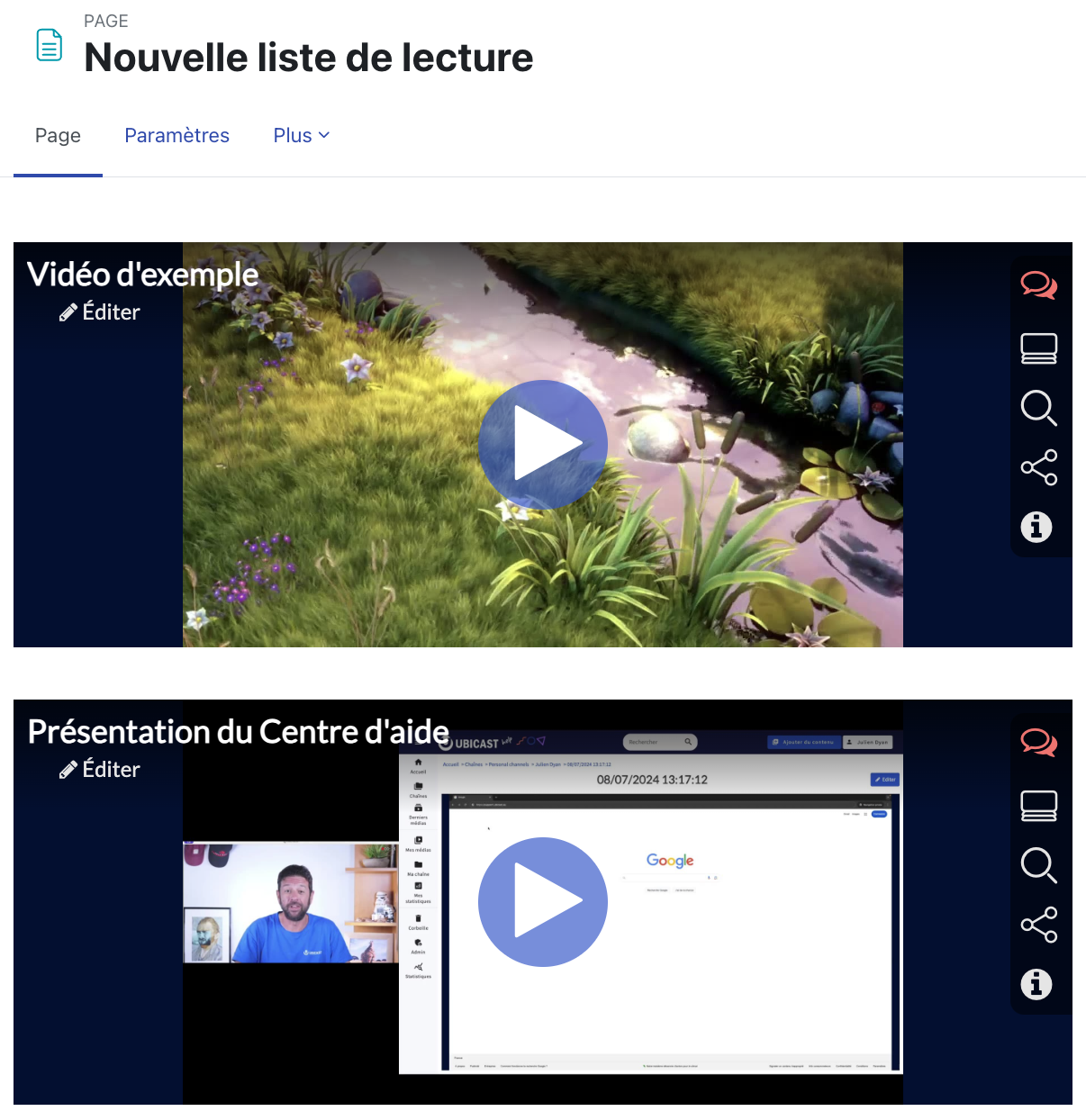Open comments icon on Vidéo d'exemple
The image size is (1086, 1120).
tap(1039, 286)
